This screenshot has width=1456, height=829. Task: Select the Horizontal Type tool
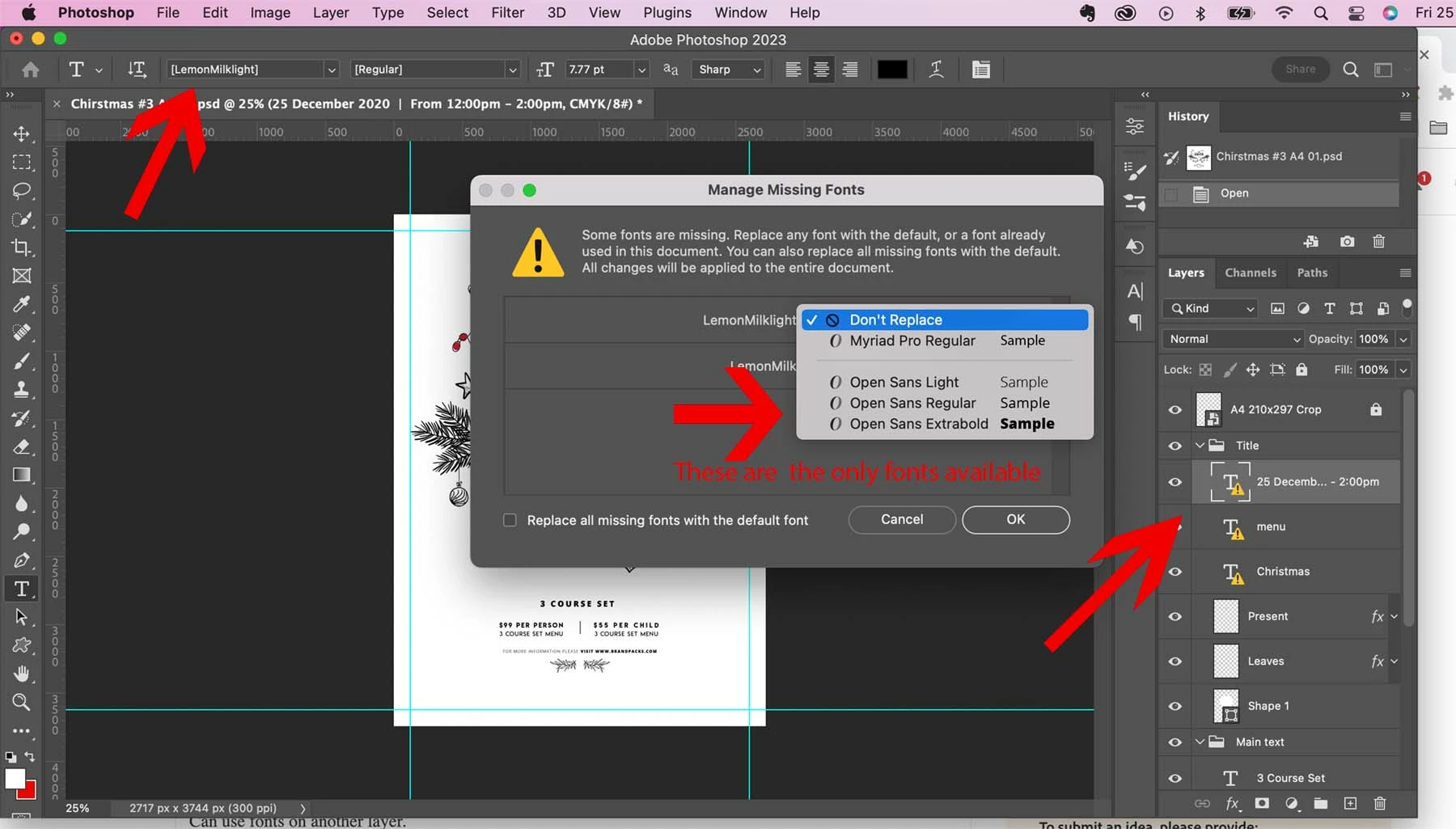pos(22,589)
